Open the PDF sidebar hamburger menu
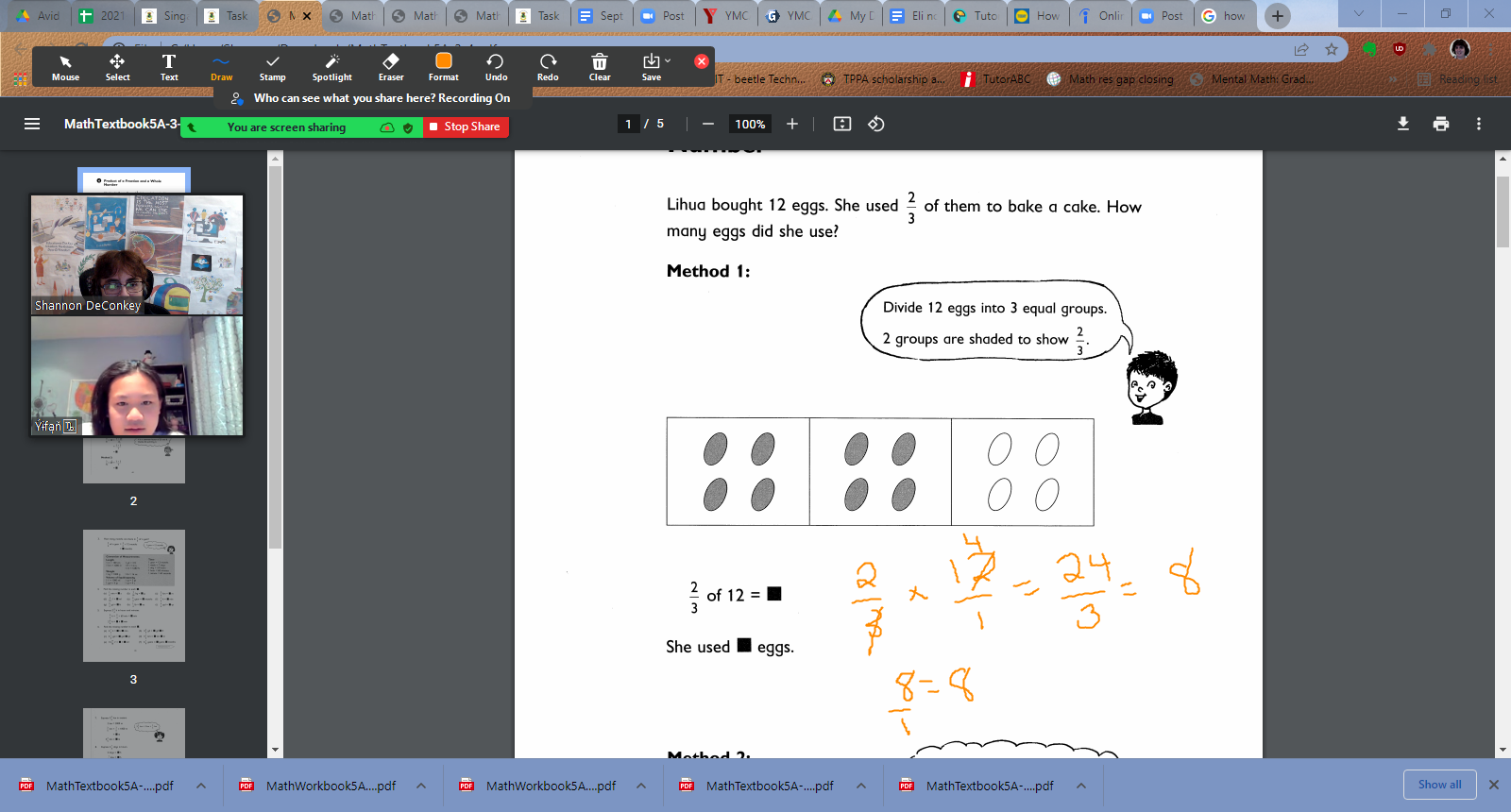The width and height of the screenshot is (1511, 812). point(32,124)
